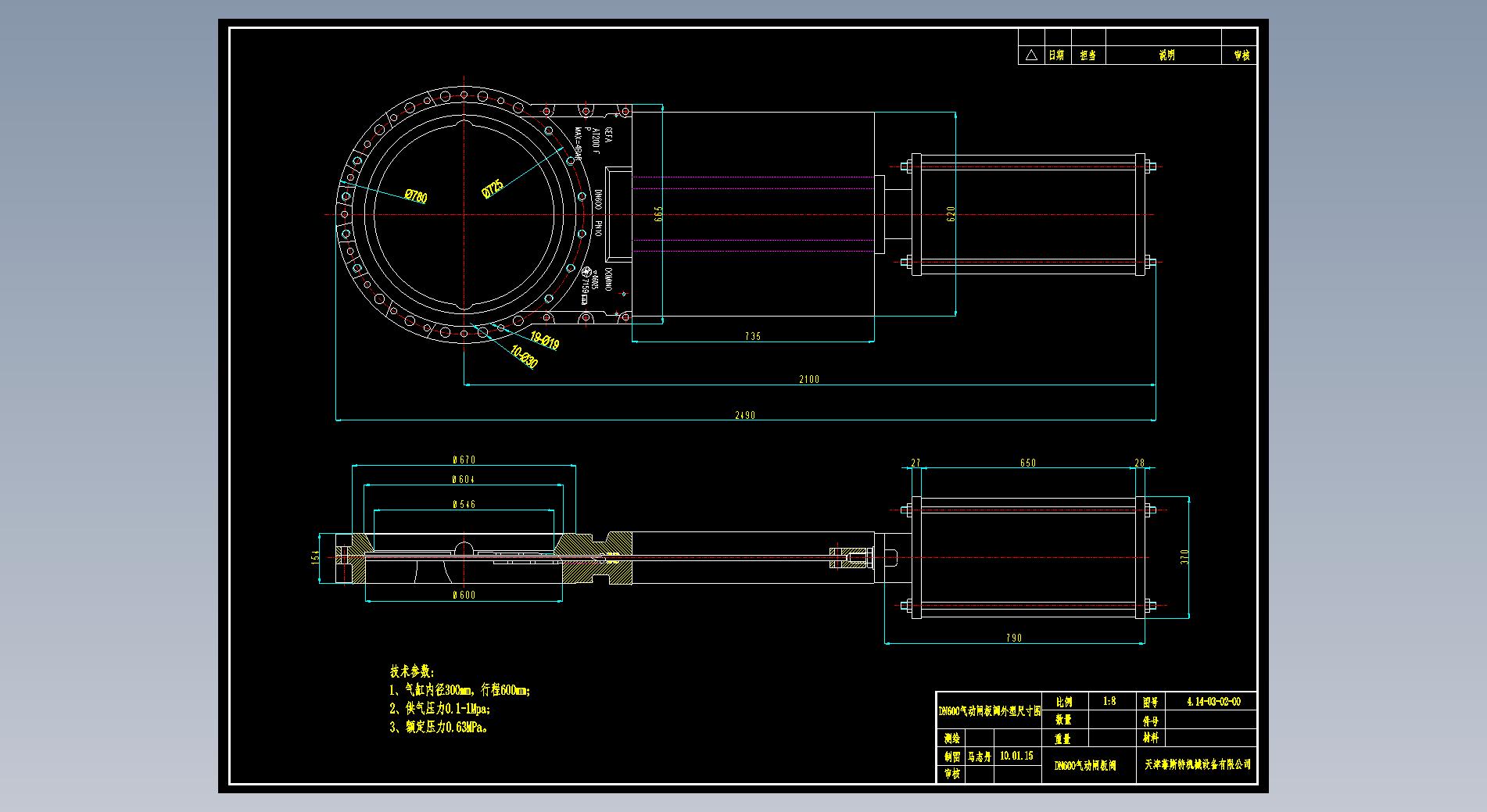Select the note line 供气压力0.1-1Mpa

pyautogui.click(x=439, y=709)
